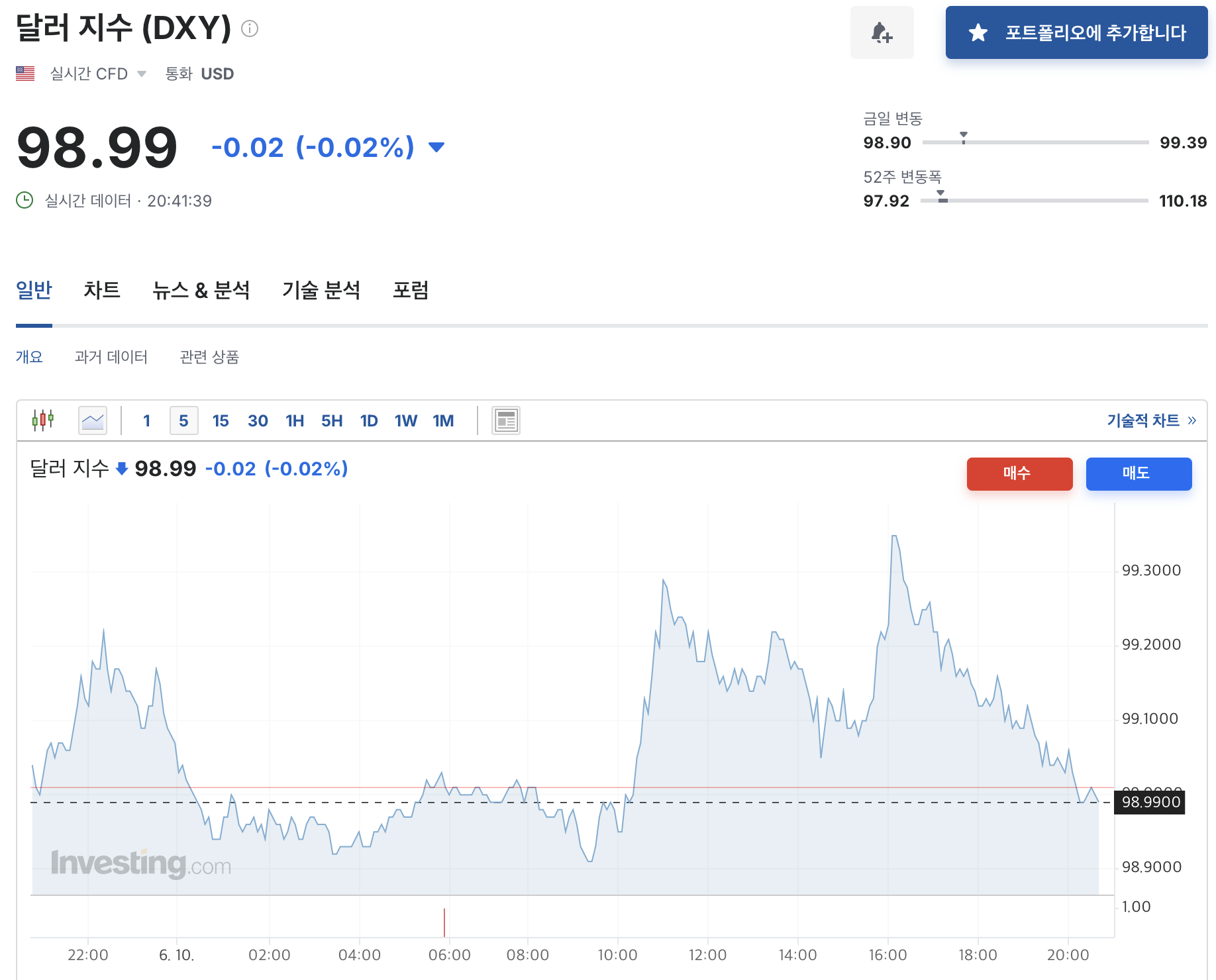This screenshot has width=1216, height=980.
Task: Click the blue down arrow in the chart header
Action: tap(122, 469)
